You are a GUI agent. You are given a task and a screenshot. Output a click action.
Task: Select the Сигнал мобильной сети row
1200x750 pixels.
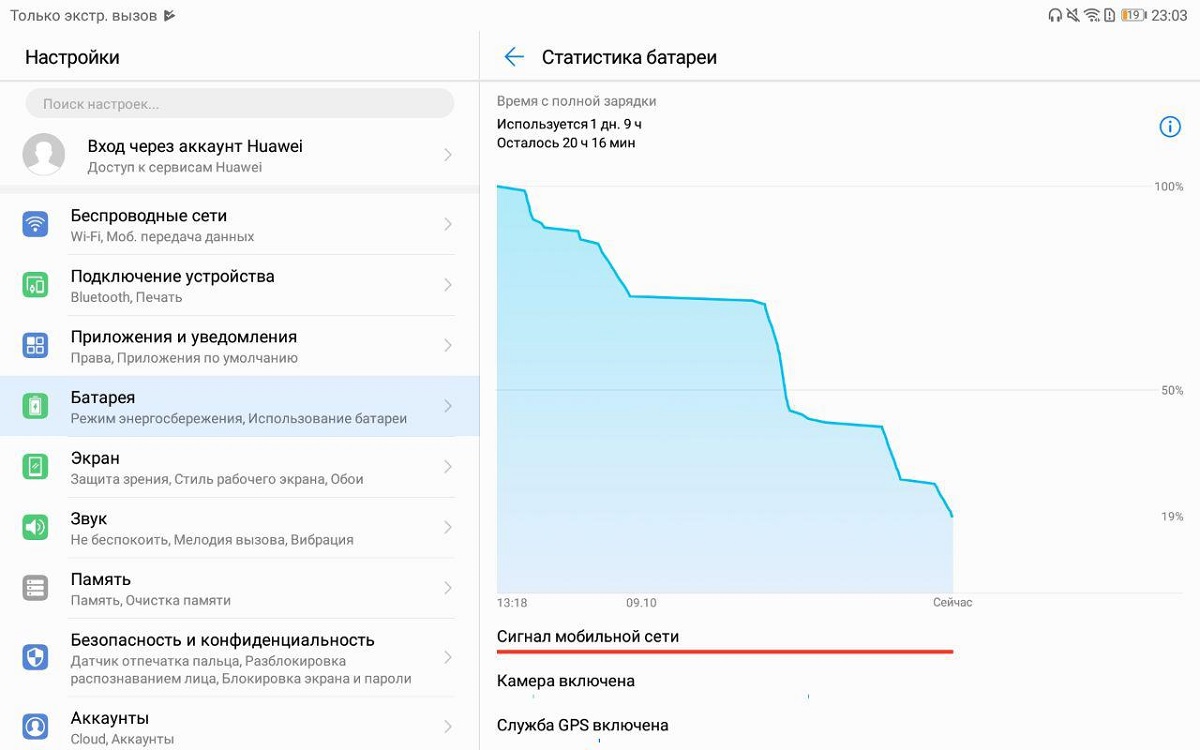click(x=725, y=638)
